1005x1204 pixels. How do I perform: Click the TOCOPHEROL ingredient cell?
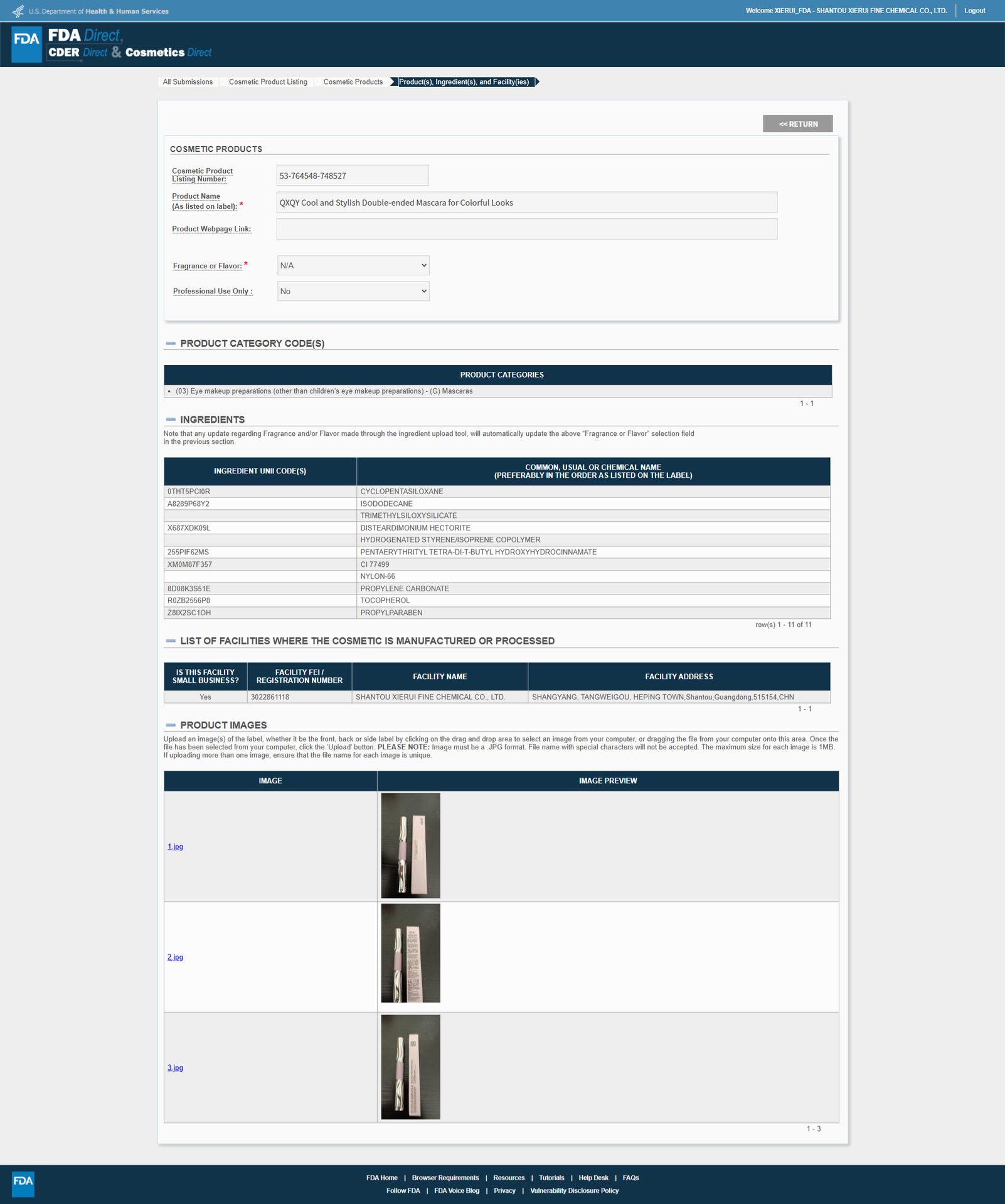tap(593, 601)
